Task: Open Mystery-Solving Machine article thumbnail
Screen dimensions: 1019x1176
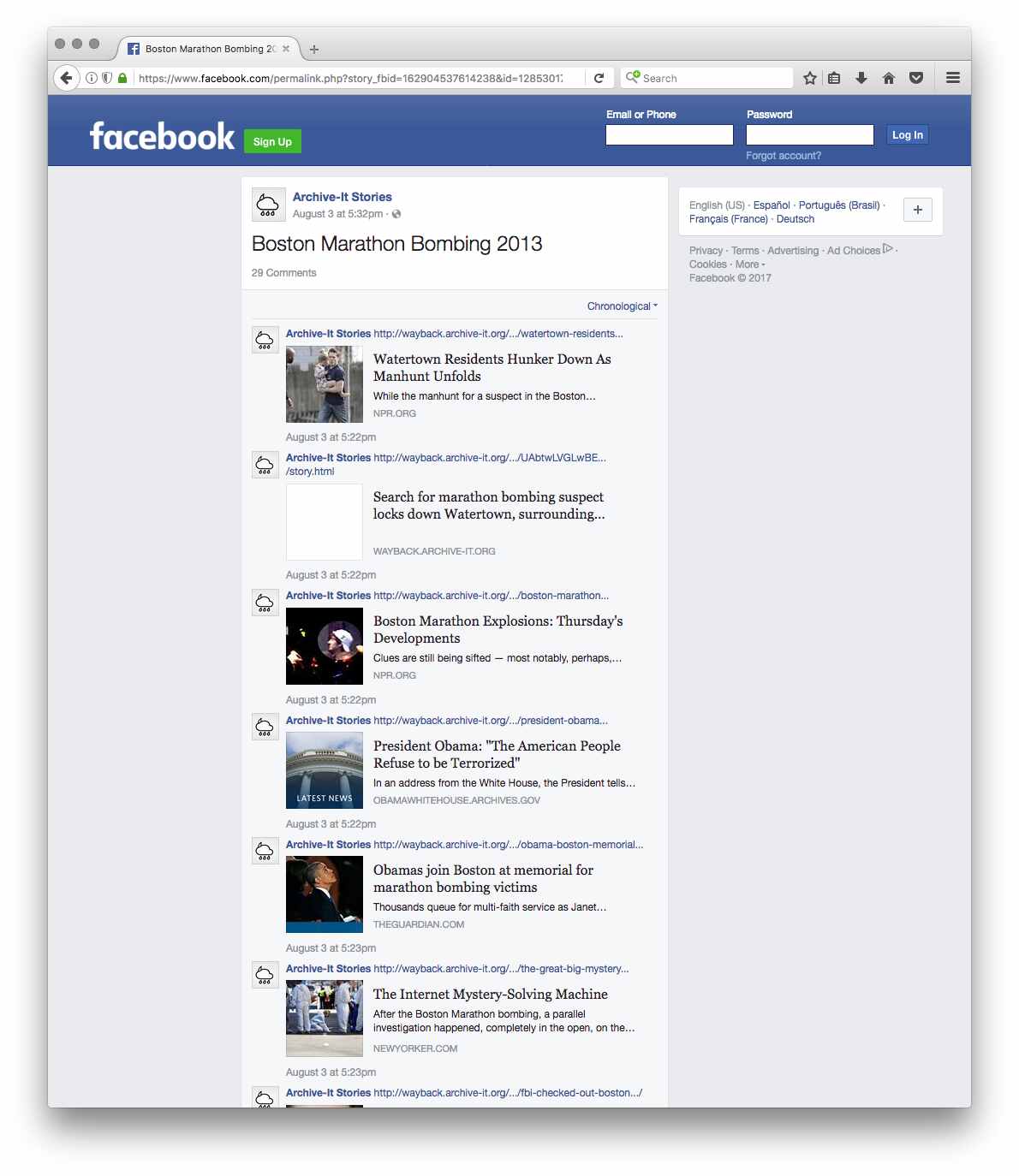Action: click(325, 1019)
